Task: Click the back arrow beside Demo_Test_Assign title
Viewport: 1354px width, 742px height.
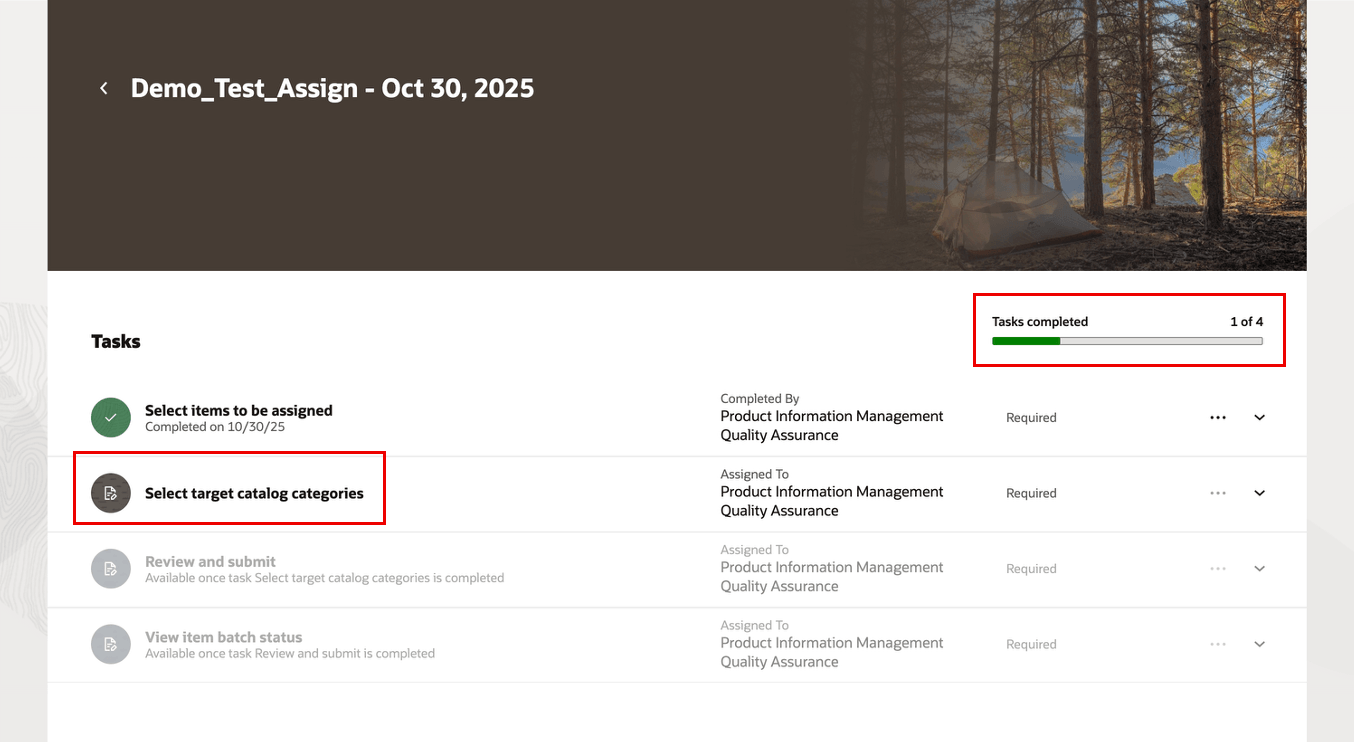Action: point(103,88)
